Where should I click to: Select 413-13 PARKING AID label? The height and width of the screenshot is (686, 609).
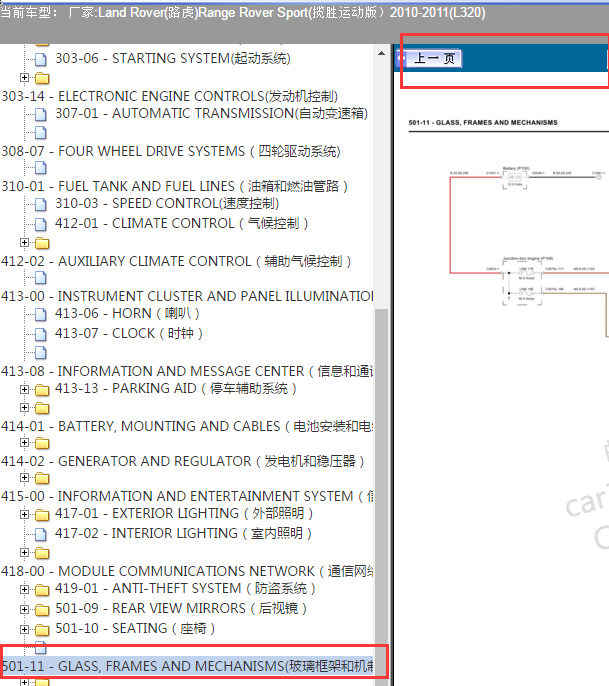(176, 388)
